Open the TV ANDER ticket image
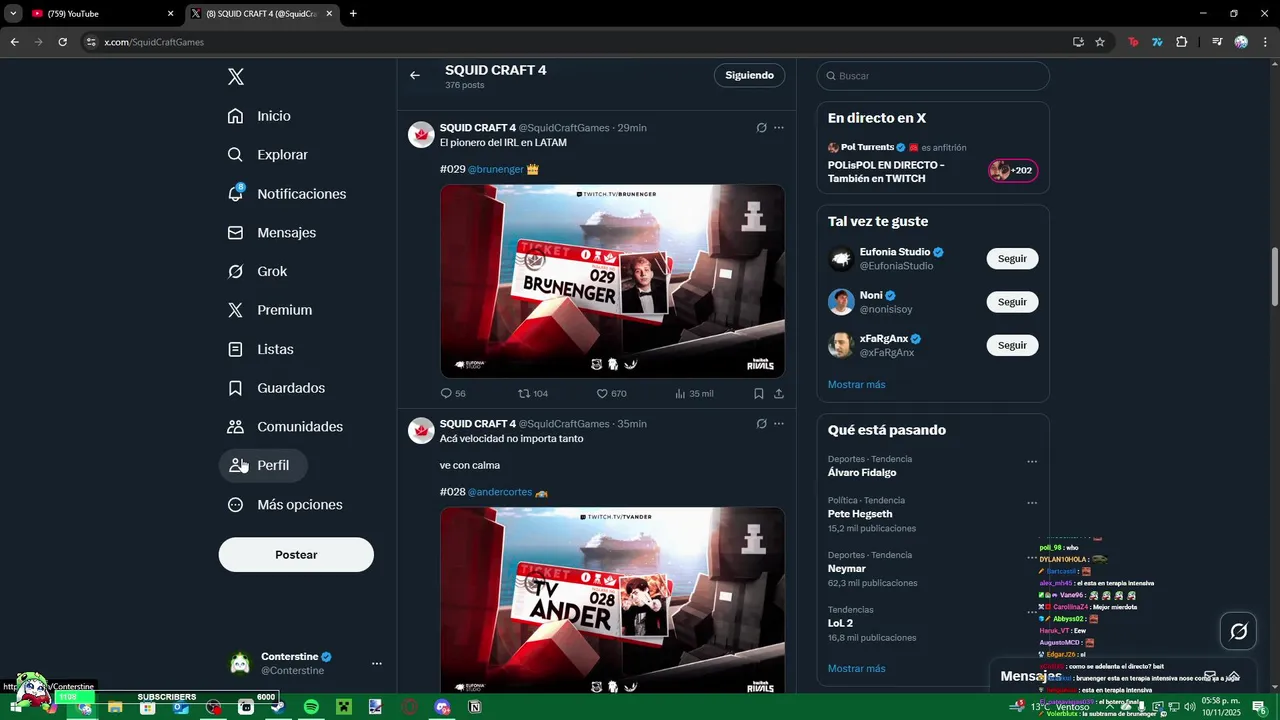 click(612, 600)
